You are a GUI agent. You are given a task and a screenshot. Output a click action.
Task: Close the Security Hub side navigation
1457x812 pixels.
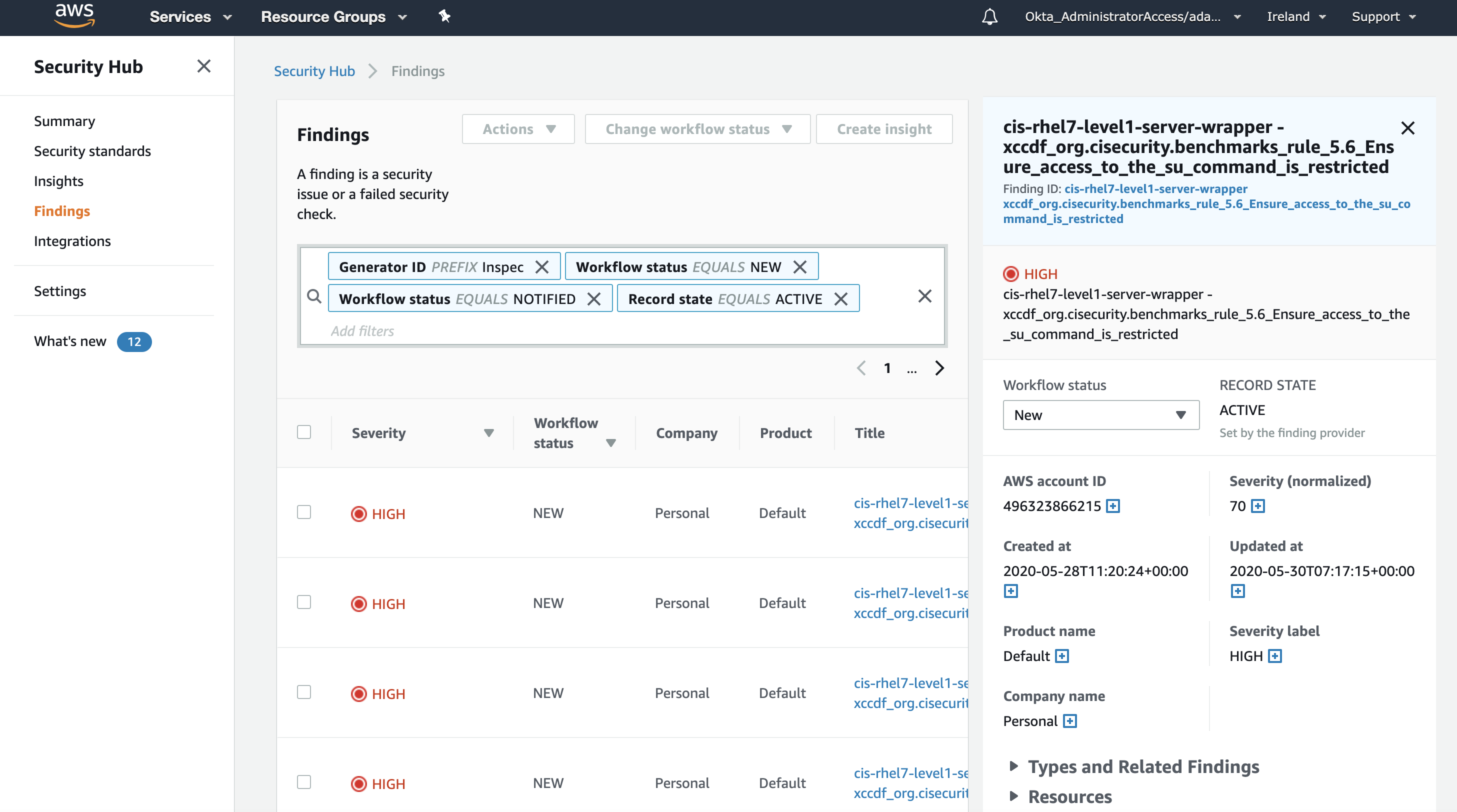203,66
